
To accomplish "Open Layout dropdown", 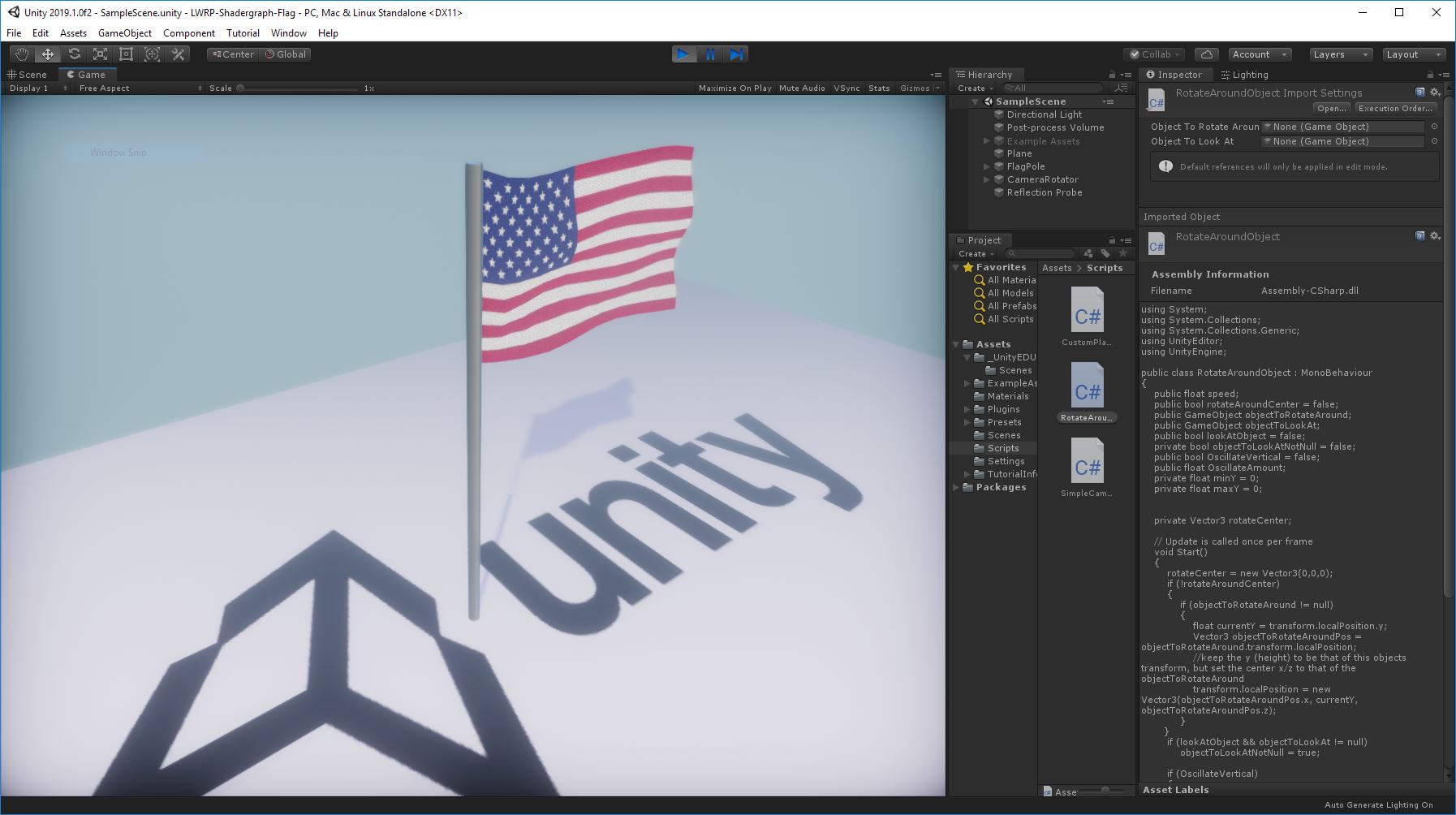I will tap(1413, 54).
